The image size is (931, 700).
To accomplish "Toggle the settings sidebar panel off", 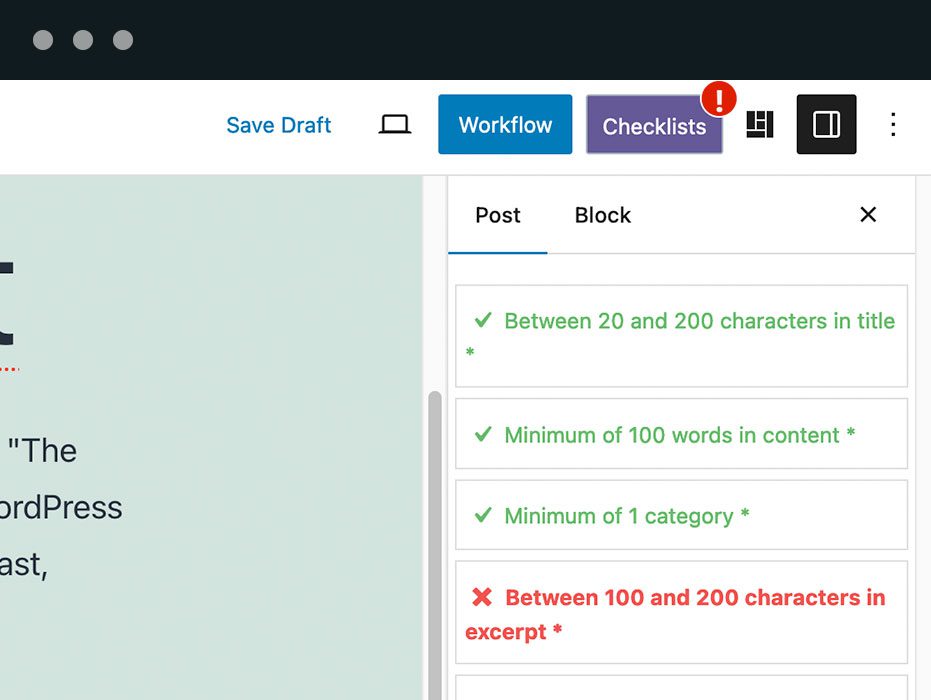I will (x=826, y=124).
